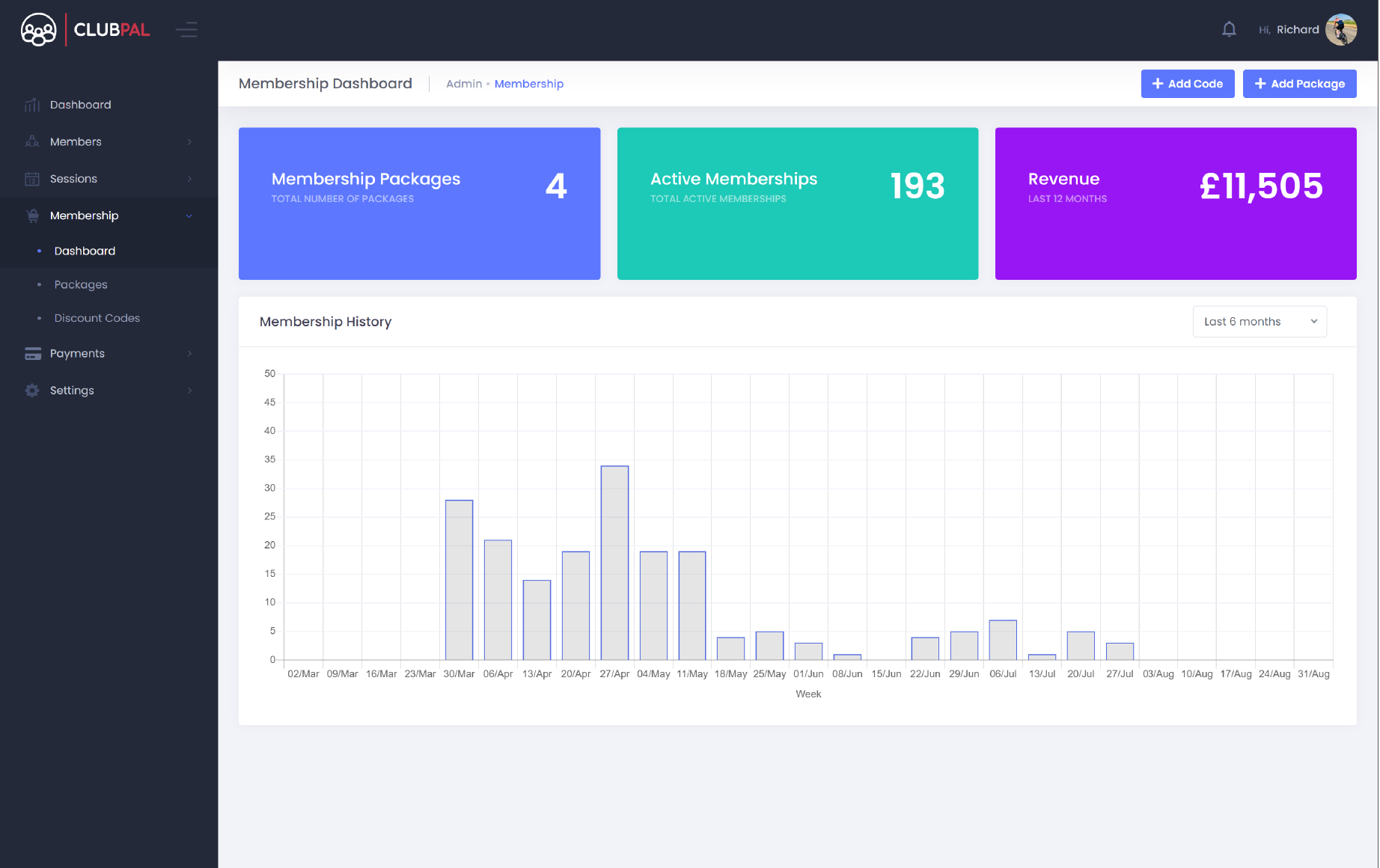This screenshot has height=868, width=1380.
Task: Click the £11,505 revenue value
Action: tap(1261, 186)
